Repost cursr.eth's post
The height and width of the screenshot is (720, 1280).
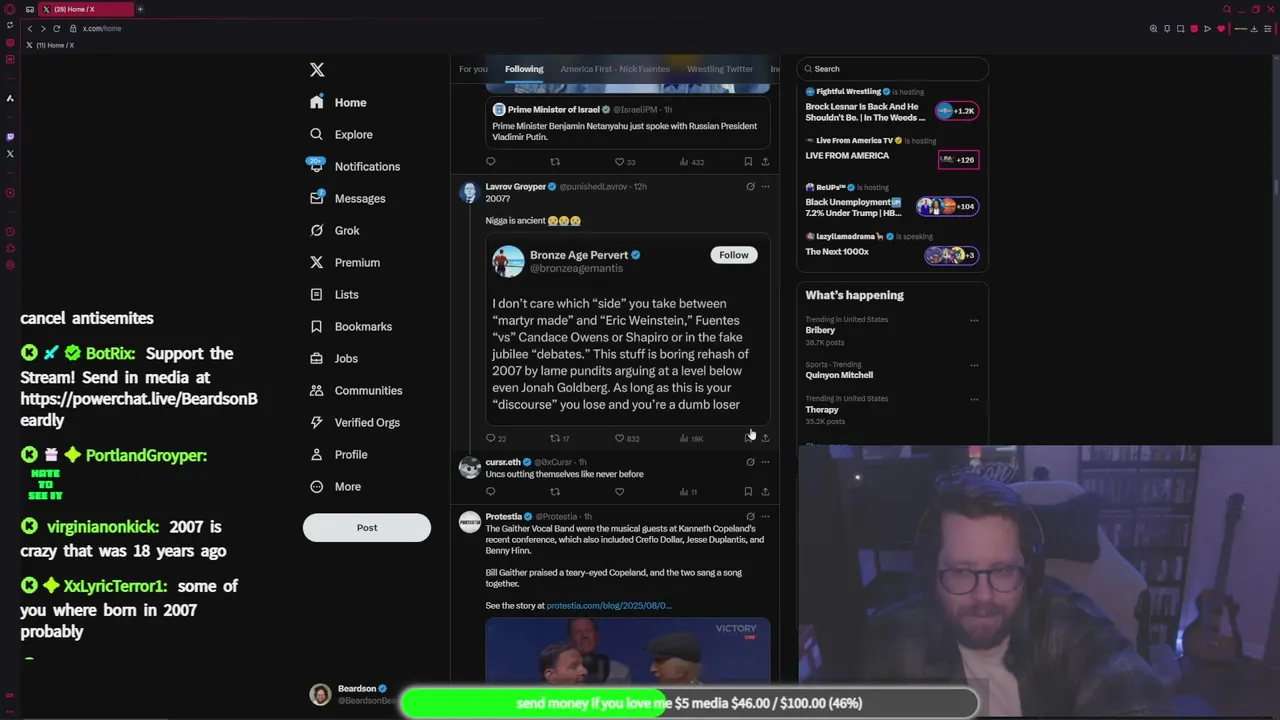coord(555,491)
